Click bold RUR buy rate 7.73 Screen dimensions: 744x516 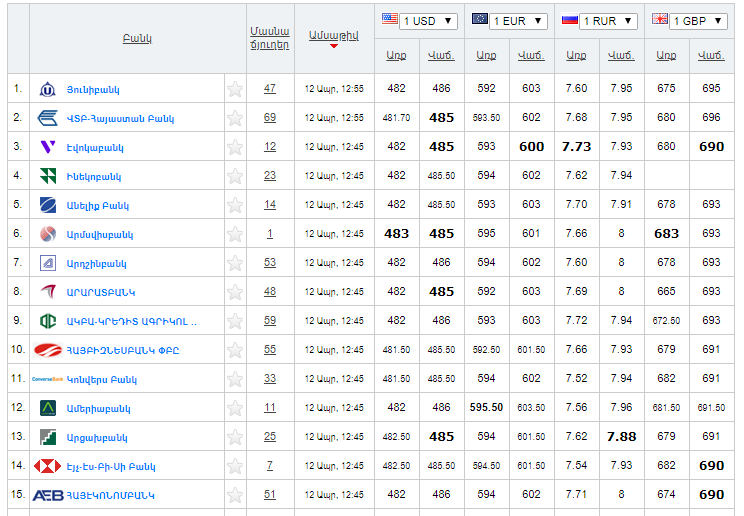577,147
